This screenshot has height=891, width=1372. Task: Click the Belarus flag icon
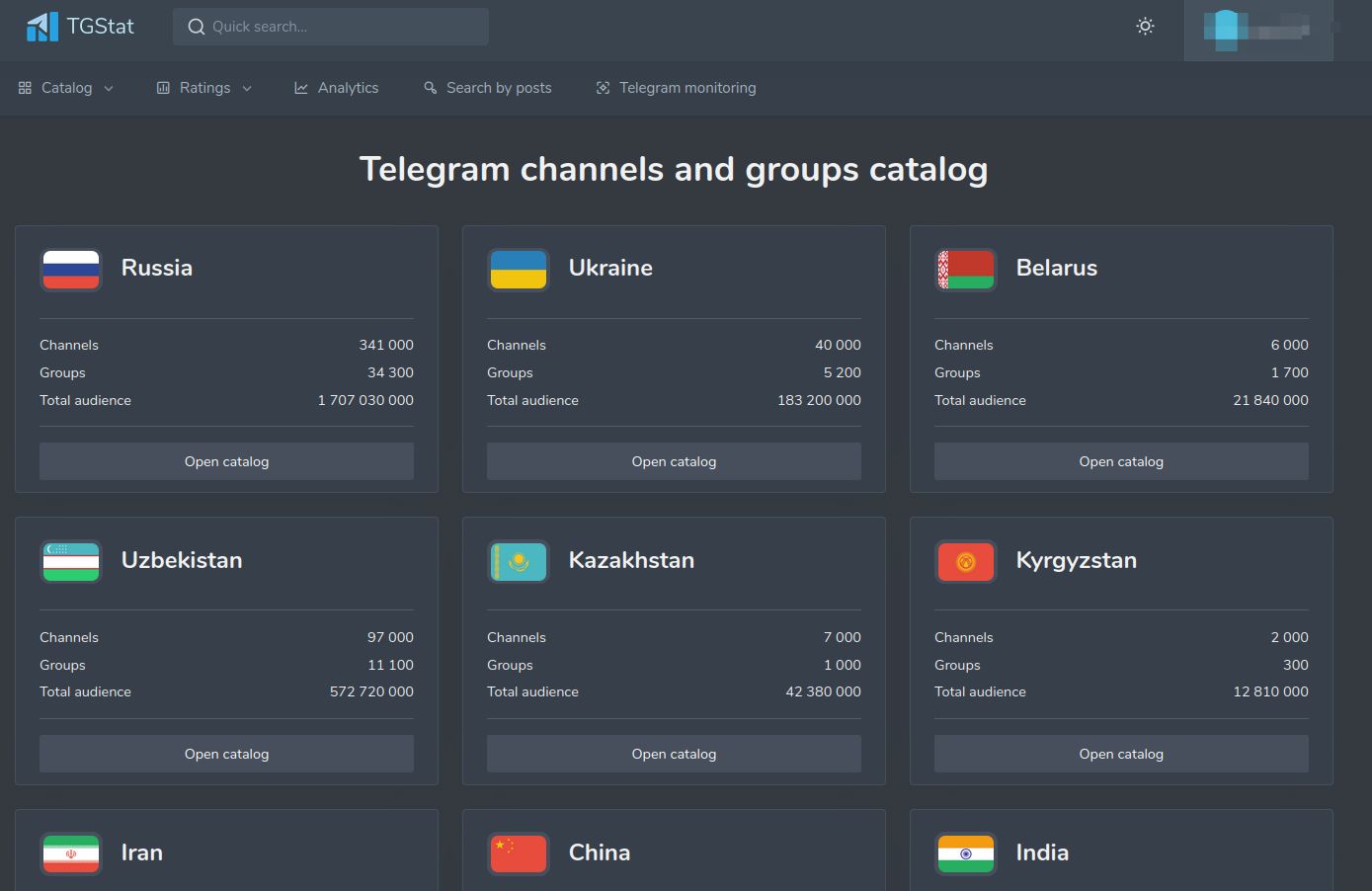click(x=966, y=269)
